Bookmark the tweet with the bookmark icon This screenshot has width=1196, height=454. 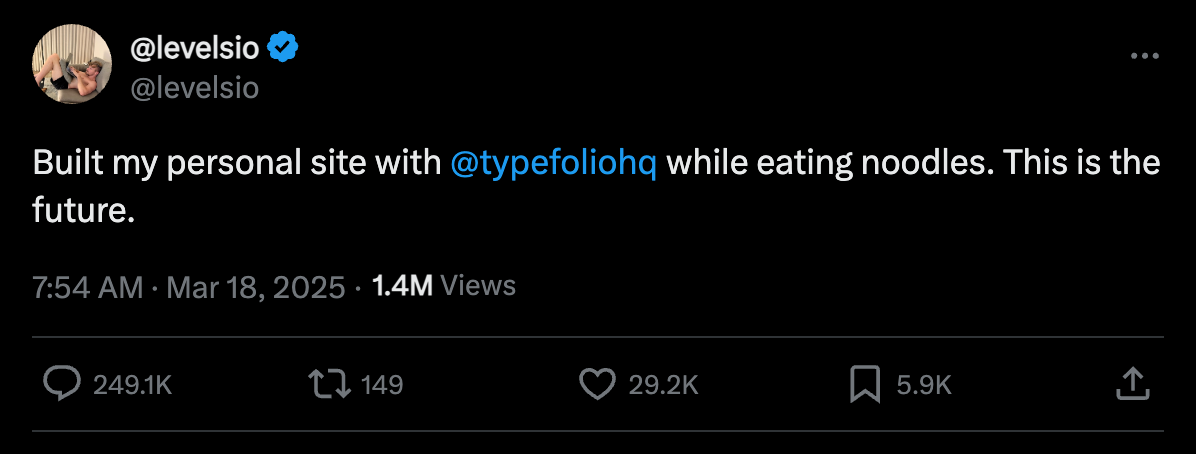pyautogui.click(x=865, y=384)
